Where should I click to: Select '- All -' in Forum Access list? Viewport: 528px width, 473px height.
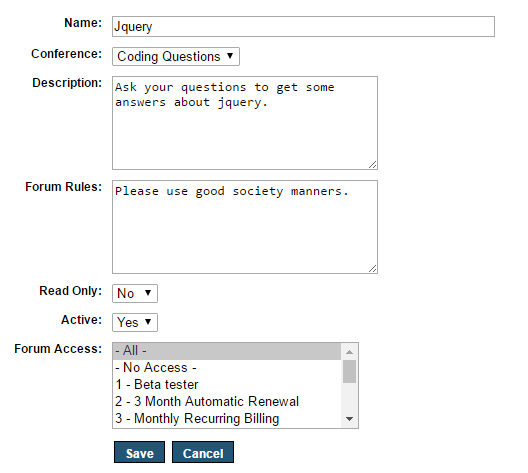pyautogui.click(x=227, y=351)
